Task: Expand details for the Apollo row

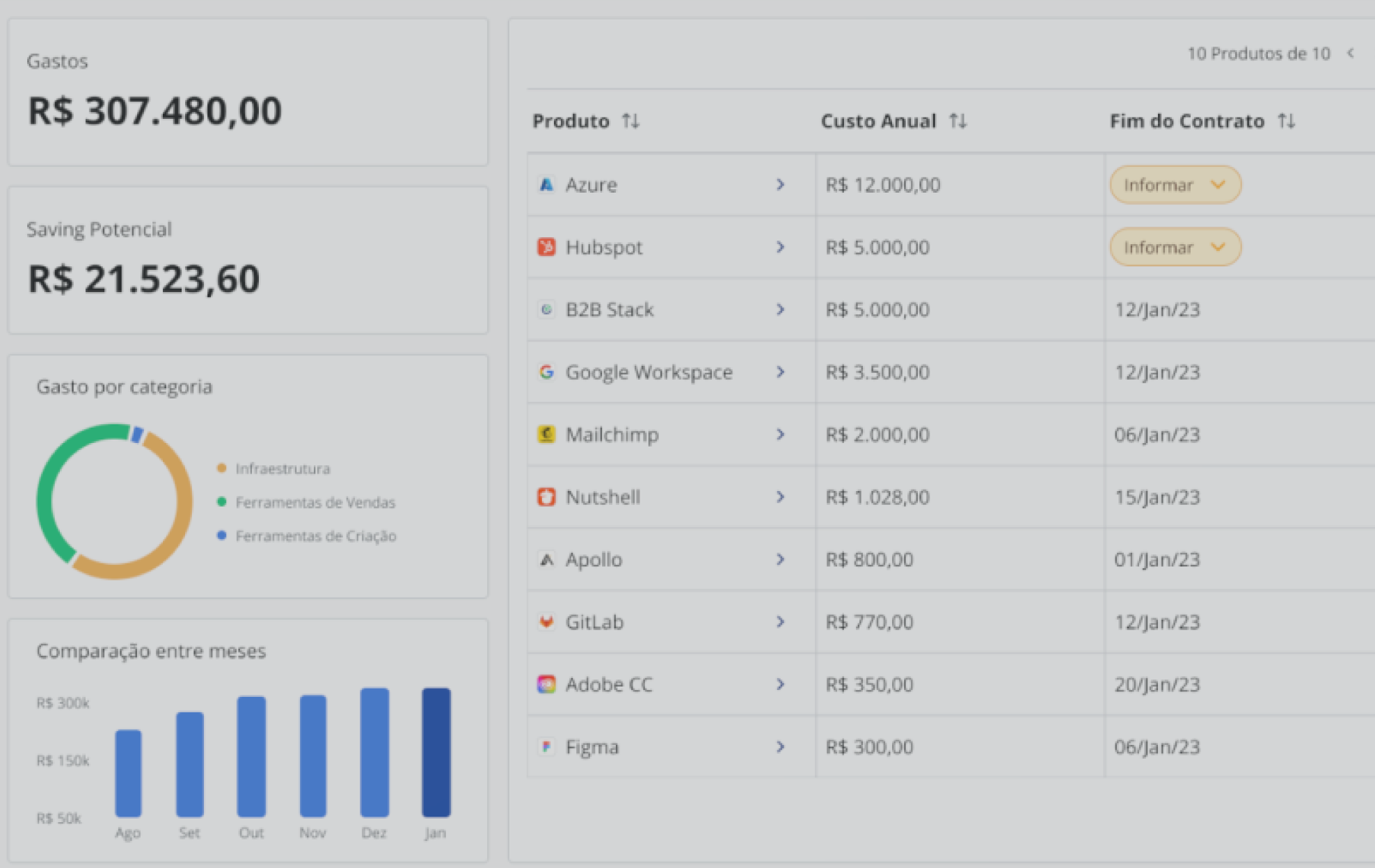Action: 781,559
